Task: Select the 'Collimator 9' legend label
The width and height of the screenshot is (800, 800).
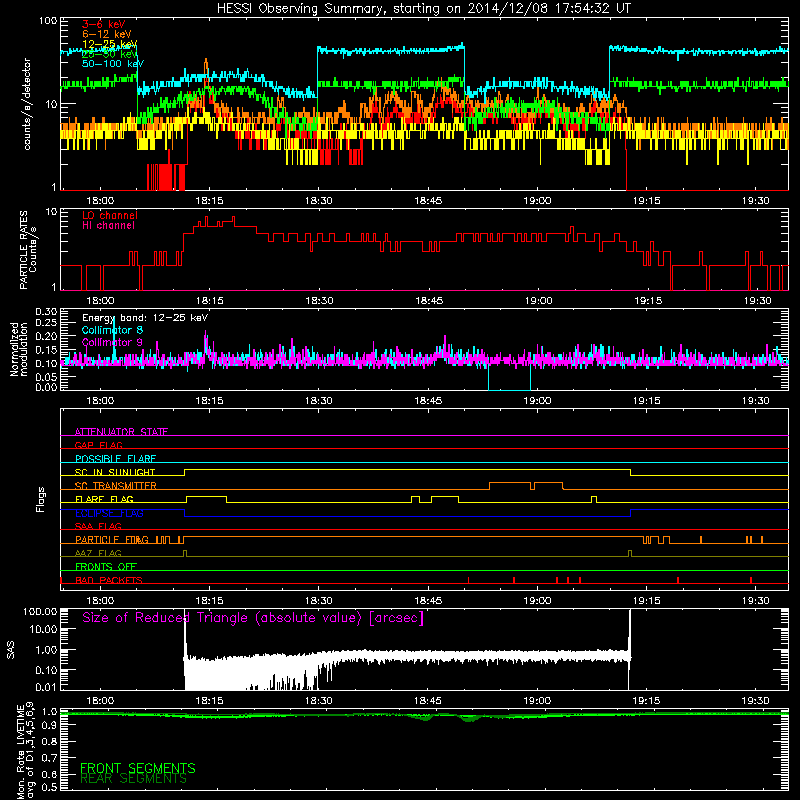Action: tap(112, 342)
